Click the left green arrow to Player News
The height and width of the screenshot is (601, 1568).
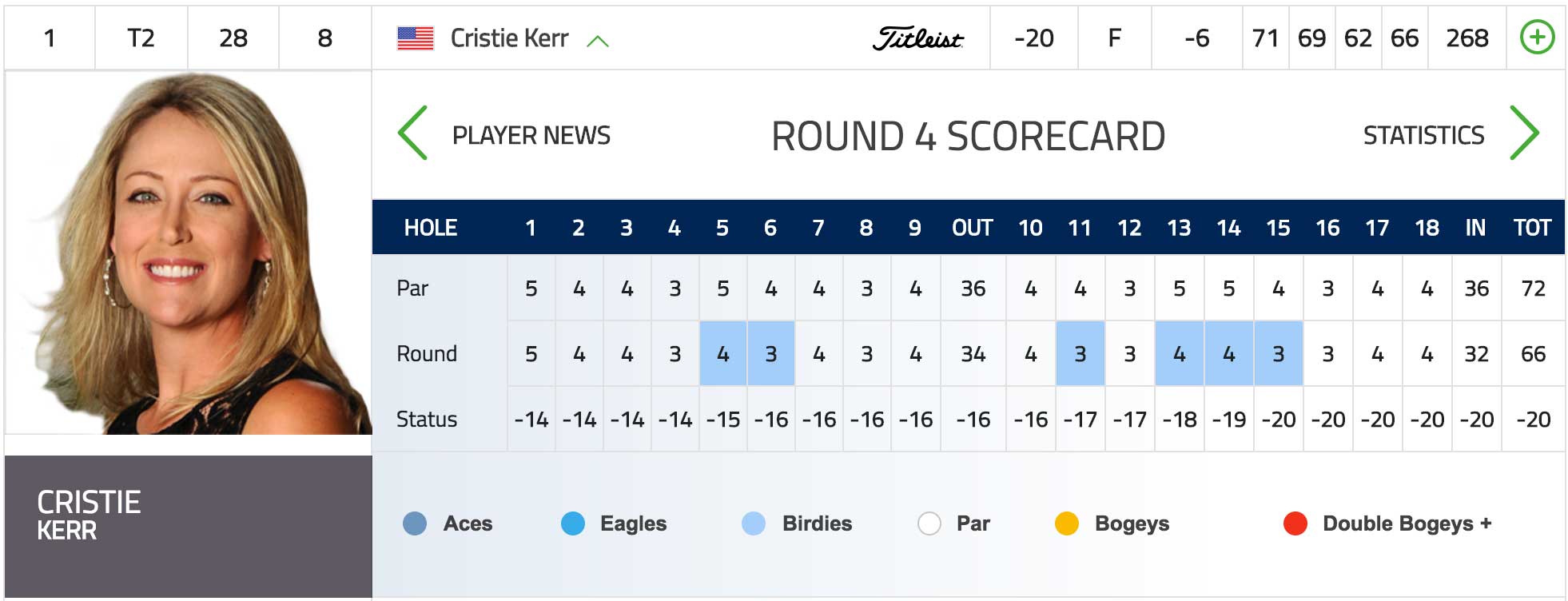(413, 133)
